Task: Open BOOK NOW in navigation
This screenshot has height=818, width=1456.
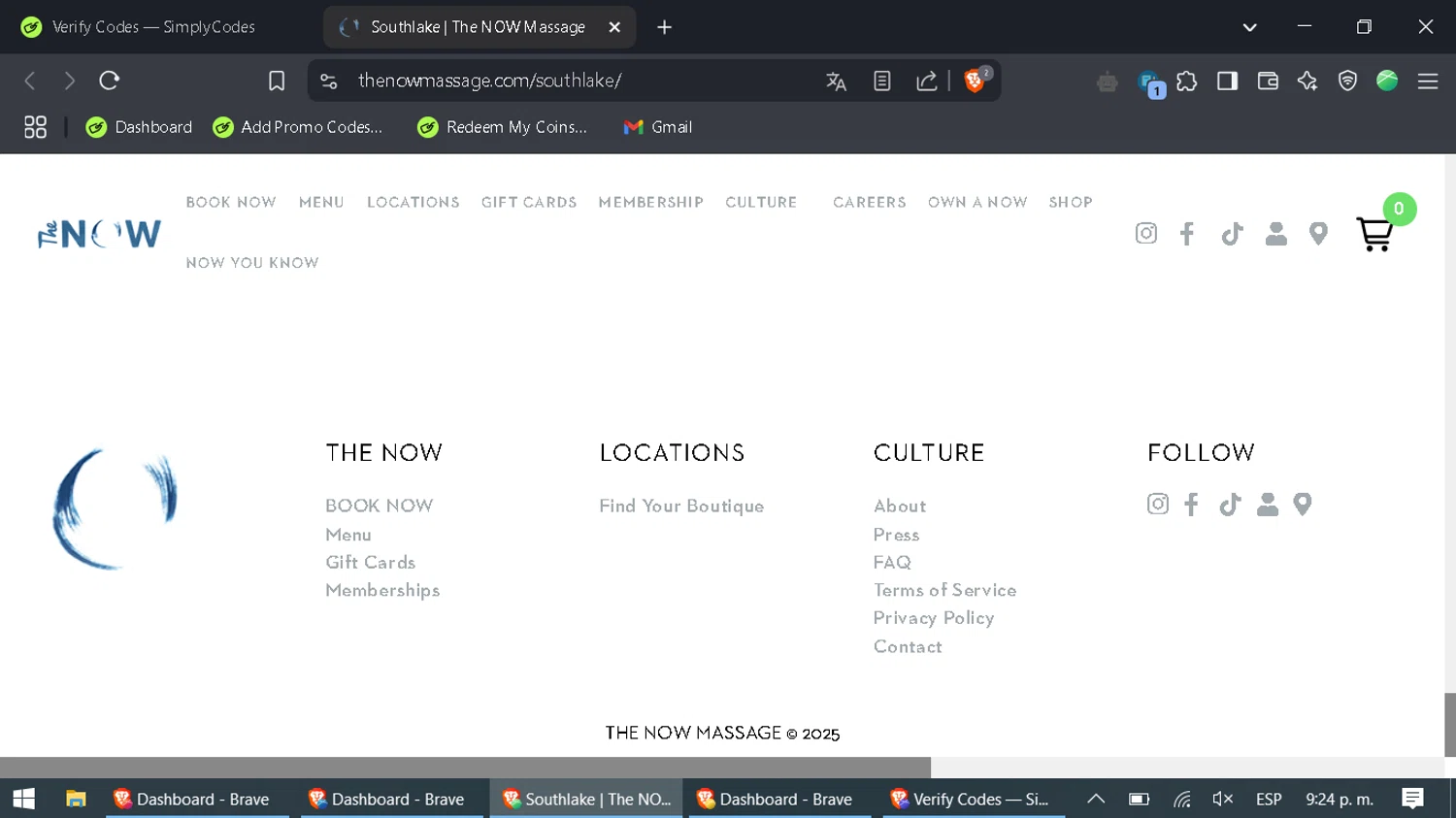Action: (x=231, y=202)
